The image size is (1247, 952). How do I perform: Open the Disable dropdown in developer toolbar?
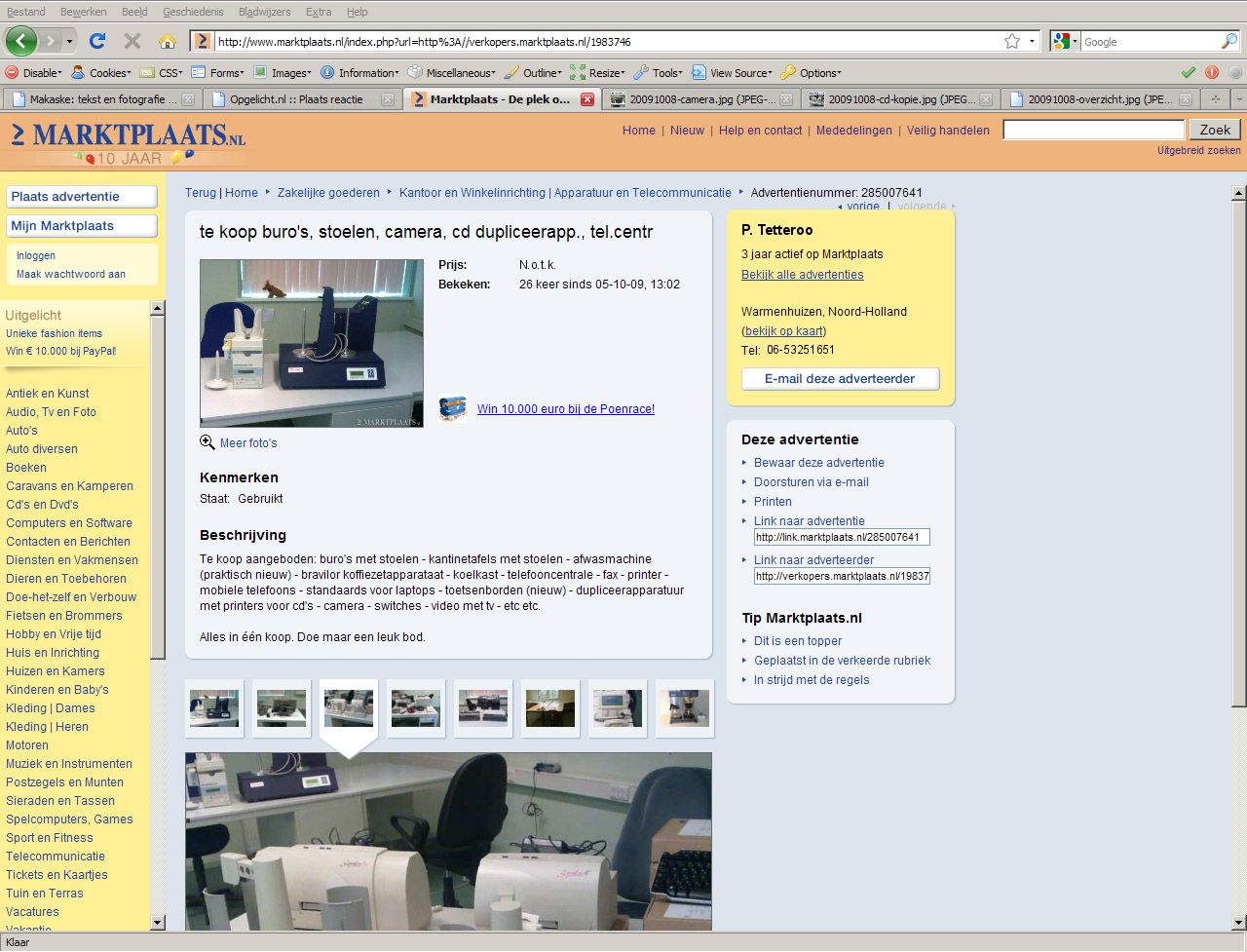tap(34, 72)
